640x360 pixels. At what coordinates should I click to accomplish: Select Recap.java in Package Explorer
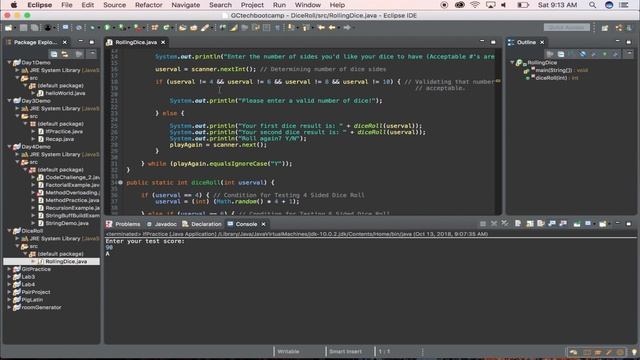coord(60,139)
